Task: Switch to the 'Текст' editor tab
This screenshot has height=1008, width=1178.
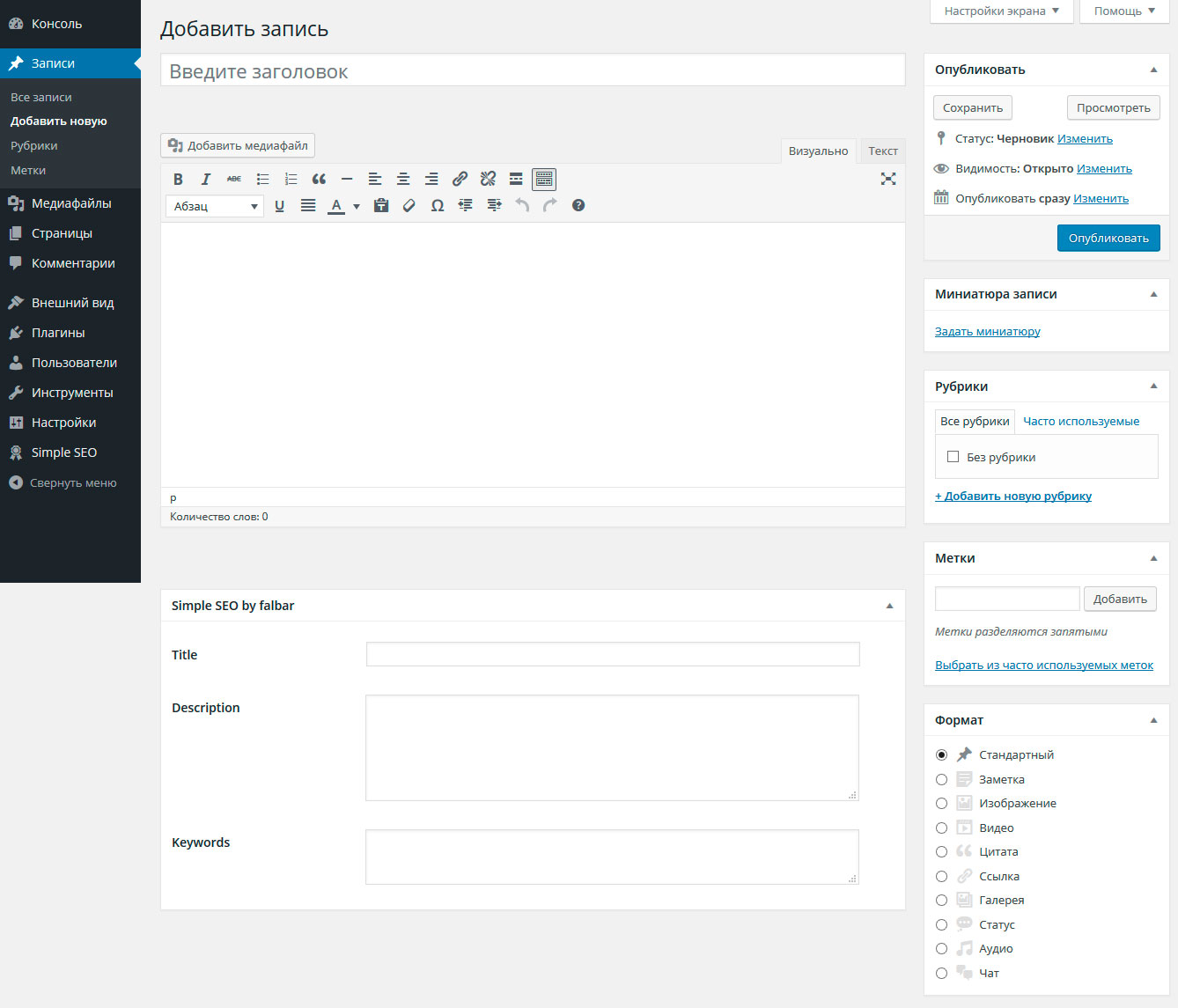Action: (x=882, y=151)
